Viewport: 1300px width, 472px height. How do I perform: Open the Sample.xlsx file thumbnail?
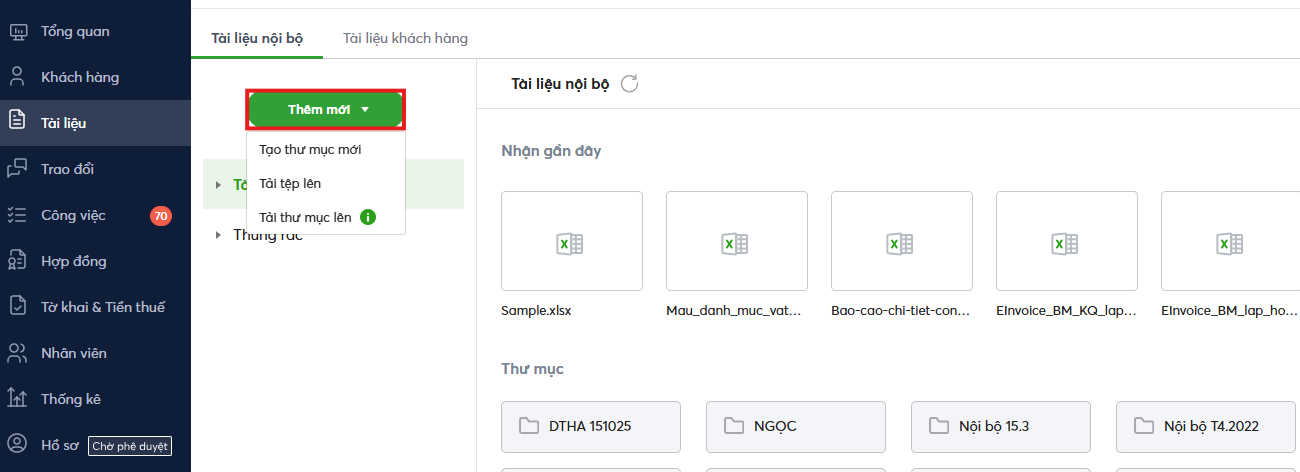tap(571, 242)
